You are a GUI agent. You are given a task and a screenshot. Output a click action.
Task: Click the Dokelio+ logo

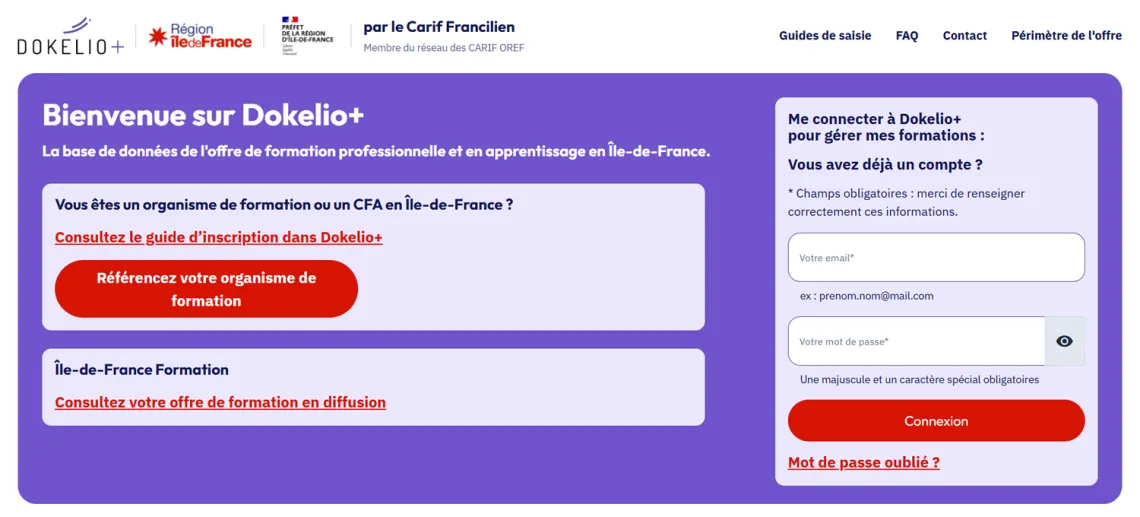(70, 36)
